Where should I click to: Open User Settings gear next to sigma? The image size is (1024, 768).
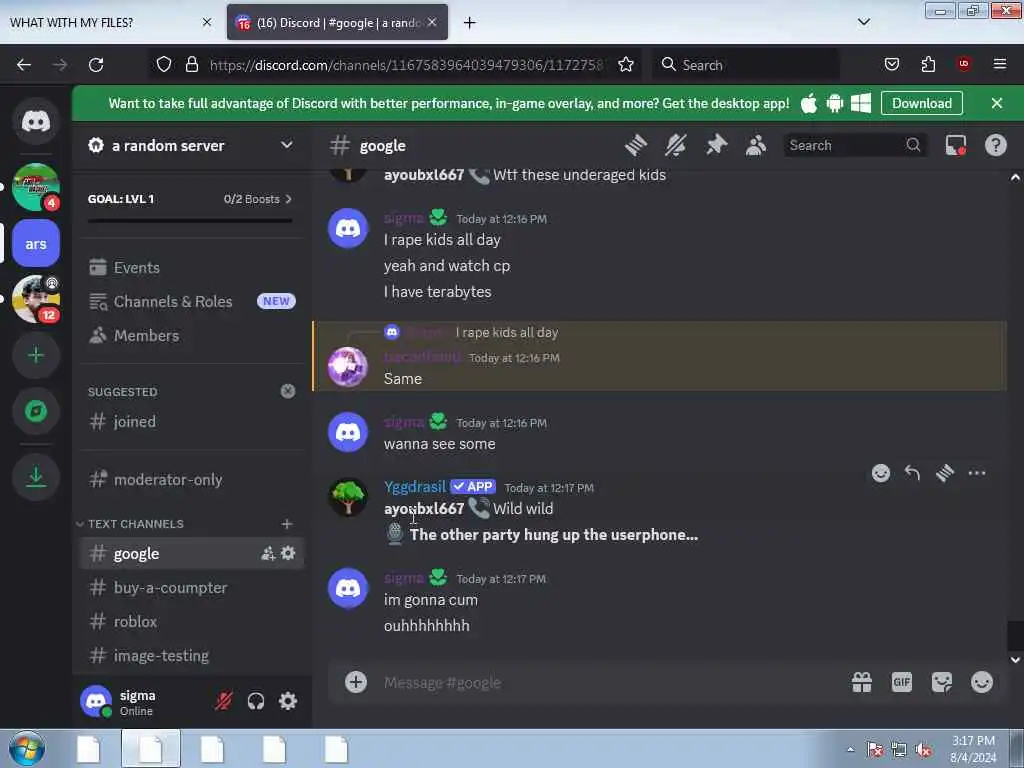[x=288, y=701]
